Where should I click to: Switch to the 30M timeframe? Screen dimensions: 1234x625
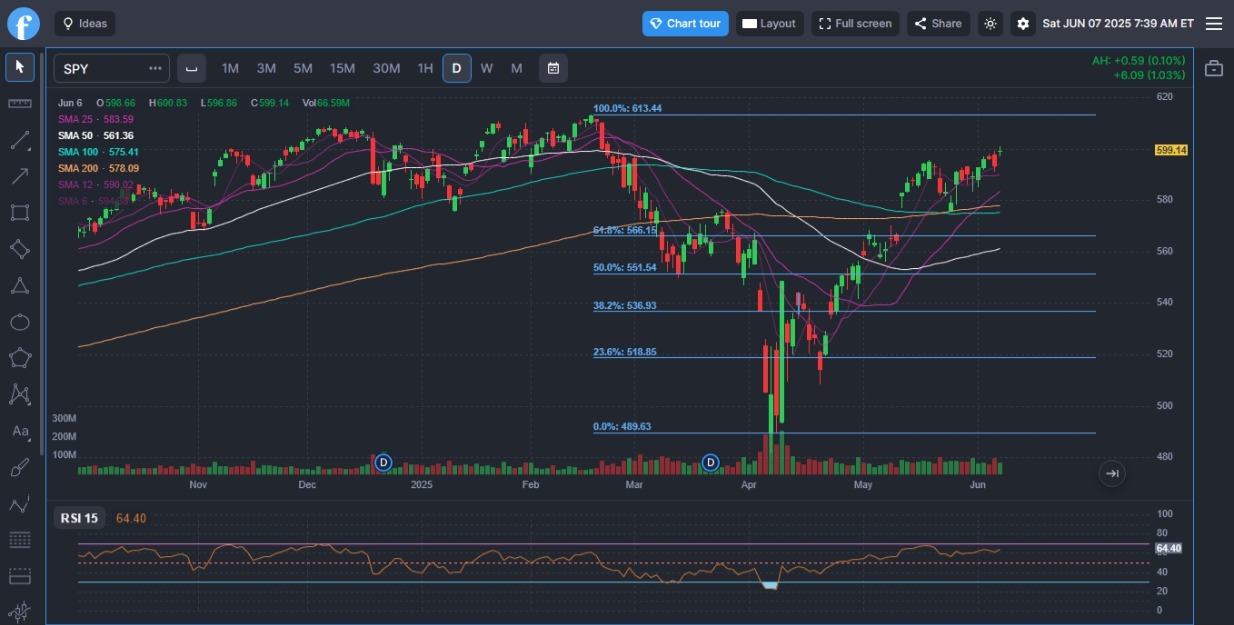pos(386,68)
